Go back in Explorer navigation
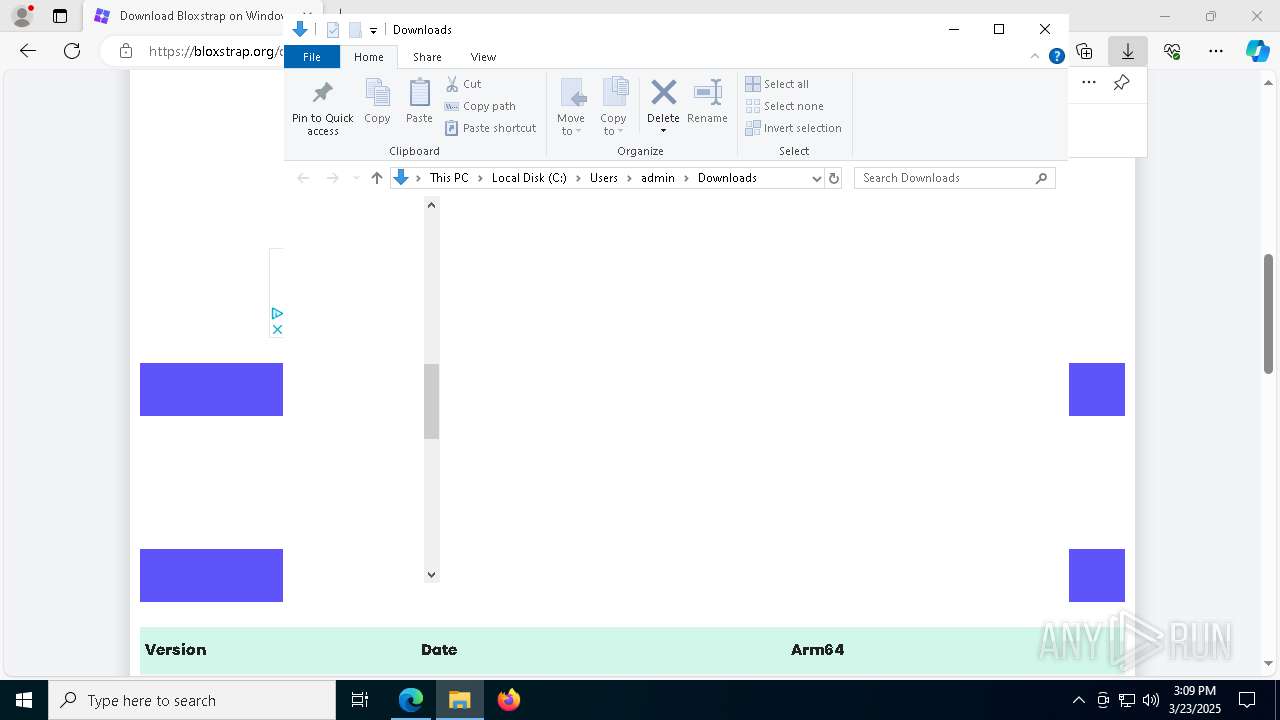Screen dimensions: 1280x720 (303, 178)
